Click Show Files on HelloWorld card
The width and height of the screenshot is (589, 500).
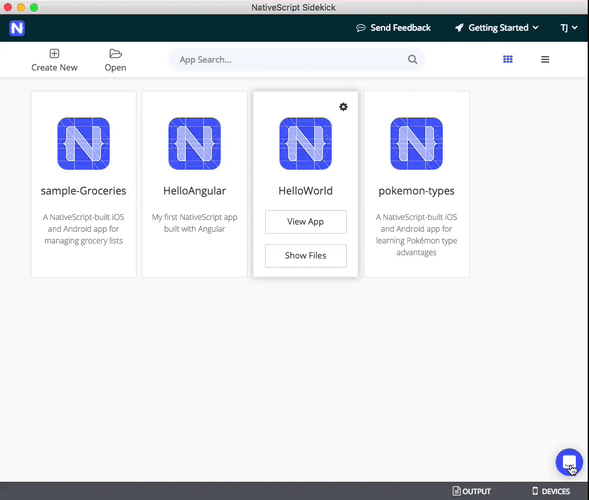pyautogui.click(x=306, y=256)
